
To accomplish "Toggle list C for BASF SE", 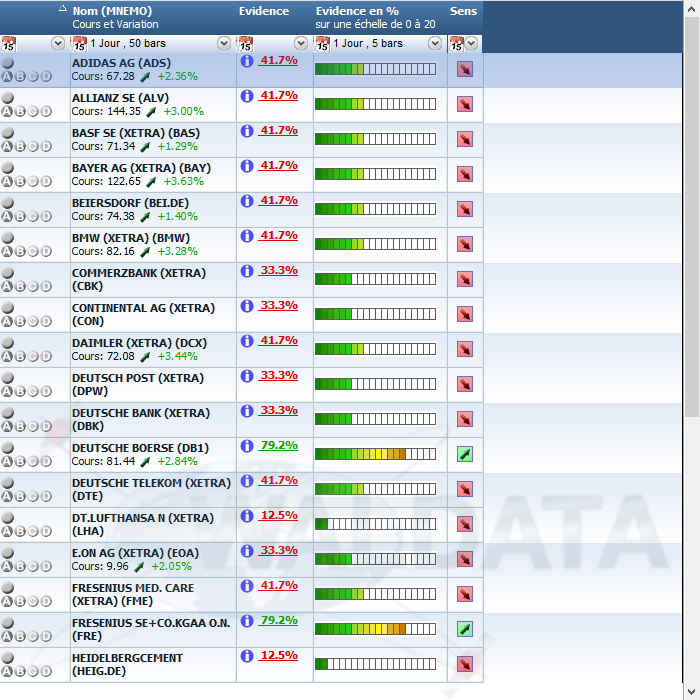I will [x=33, y=146].
